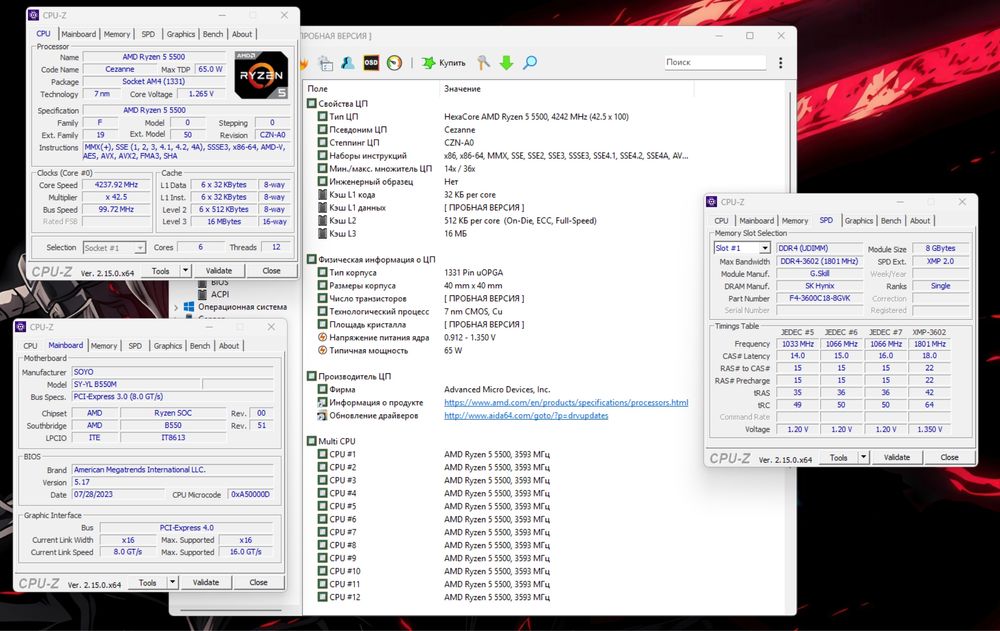1000x631 pixels.
Task: Click the green star Buy icon
Action: (x=429, y=63)
